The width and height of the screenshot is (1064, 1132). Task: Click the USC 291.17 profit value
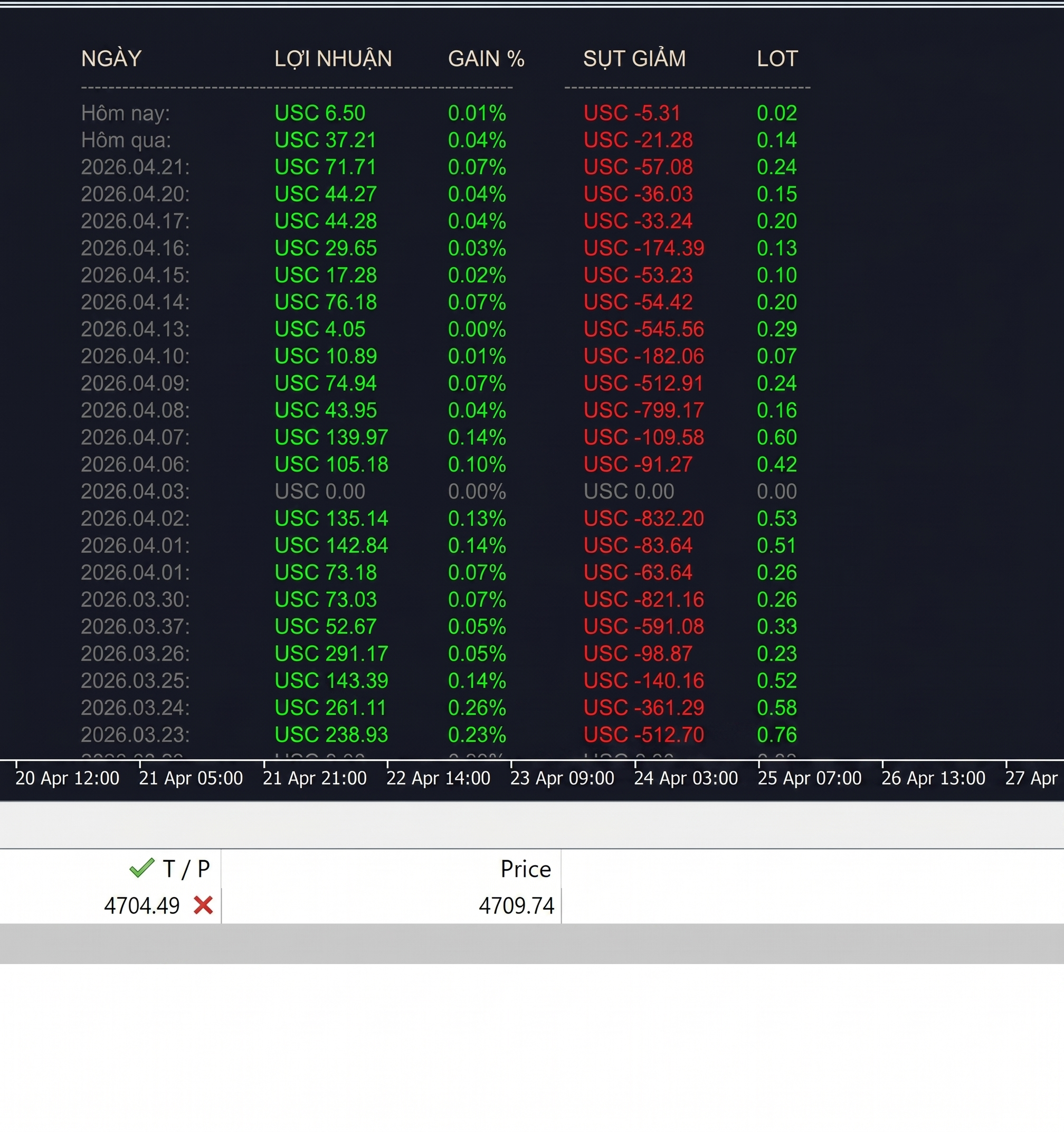tap(331, 653)
